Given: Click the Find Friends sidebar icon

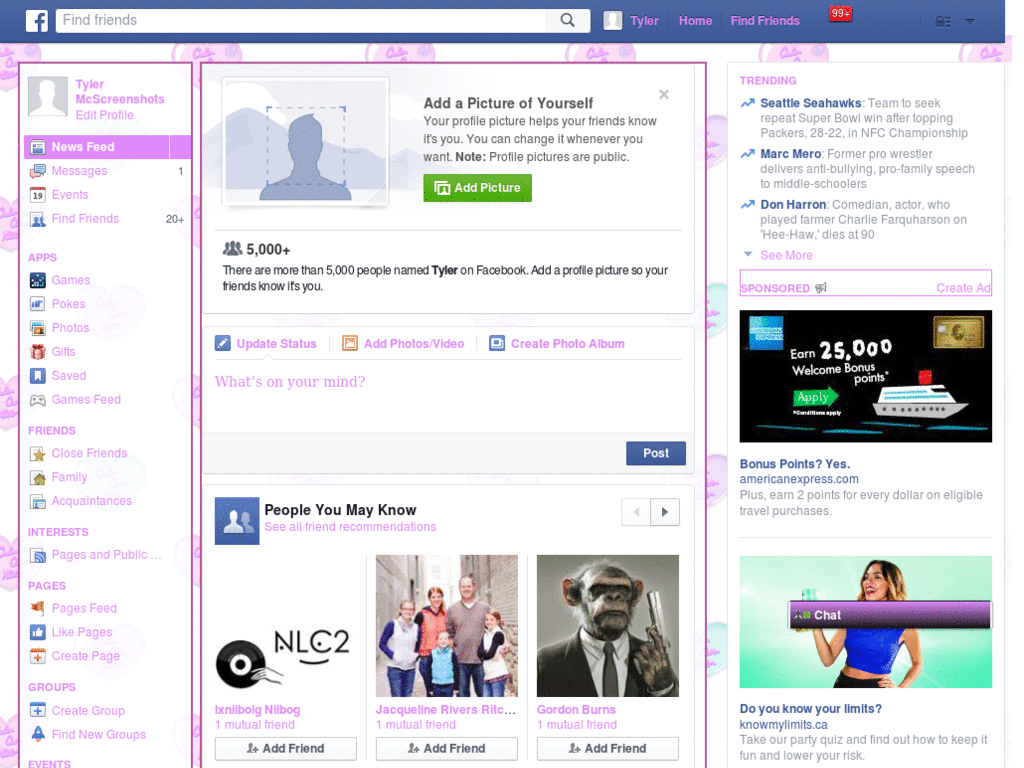Looking at the screenshot, I should tap(38, 219).
